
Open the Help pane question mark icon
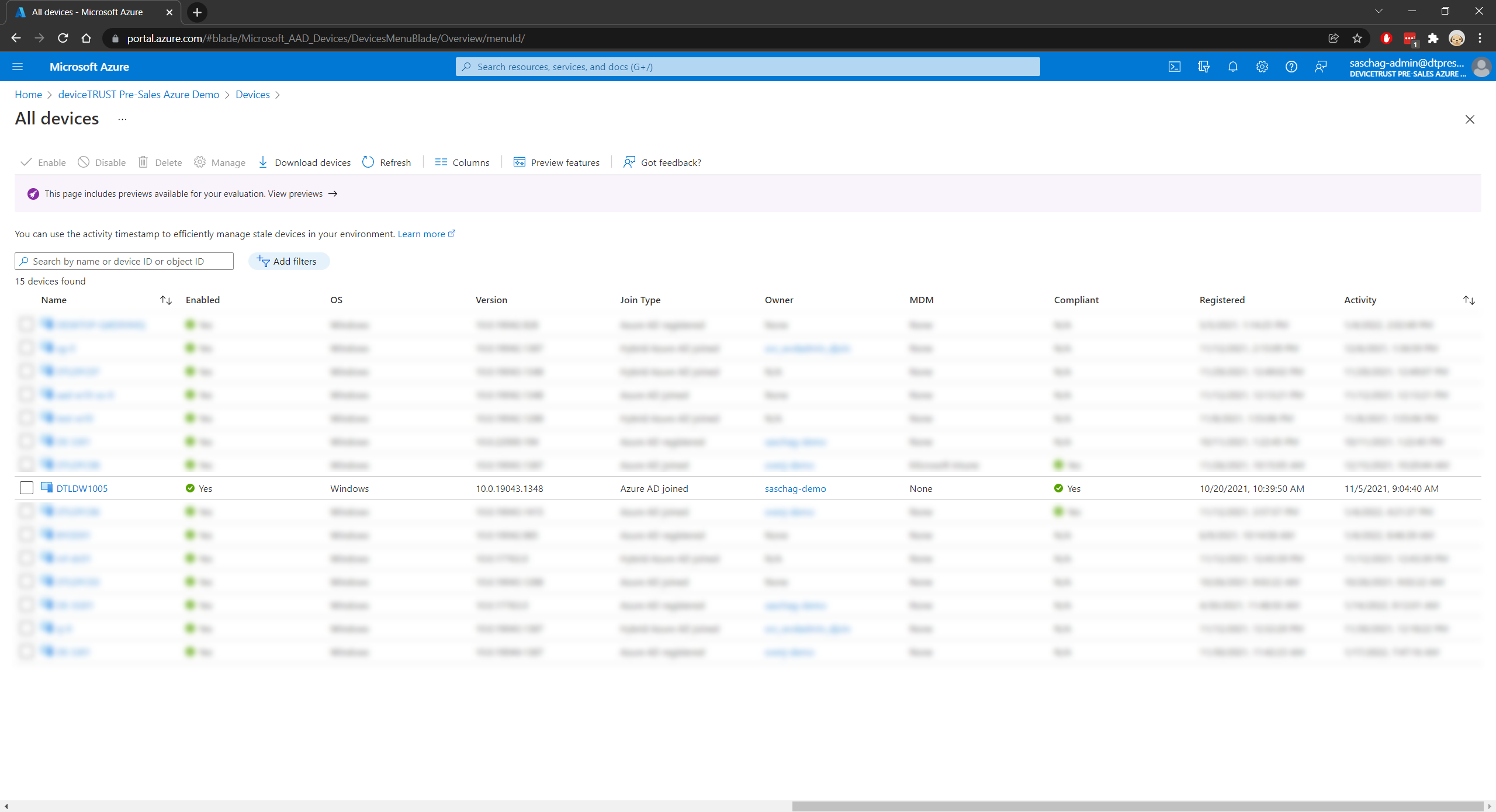pos(1291,66)
